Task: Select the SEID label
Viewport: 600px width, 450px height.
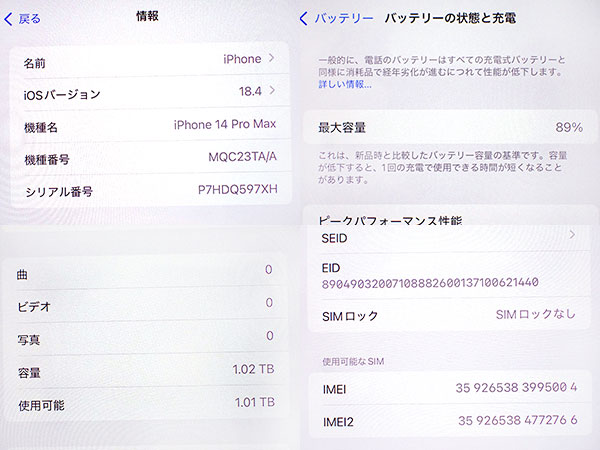Action: click(x=334, y=238)
